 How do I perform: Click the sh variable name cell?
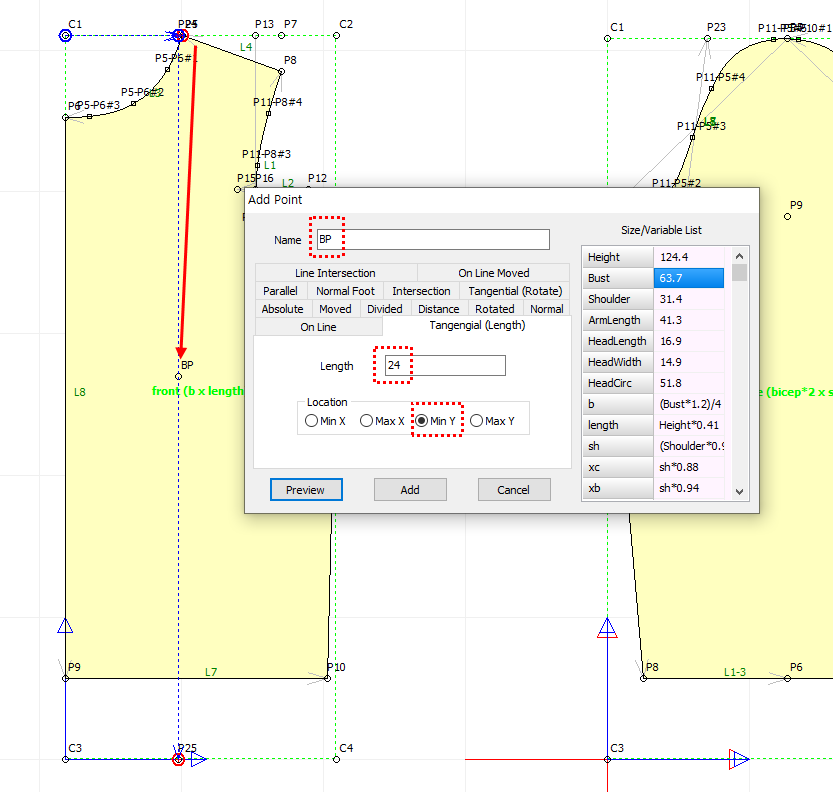coord(618,446)
